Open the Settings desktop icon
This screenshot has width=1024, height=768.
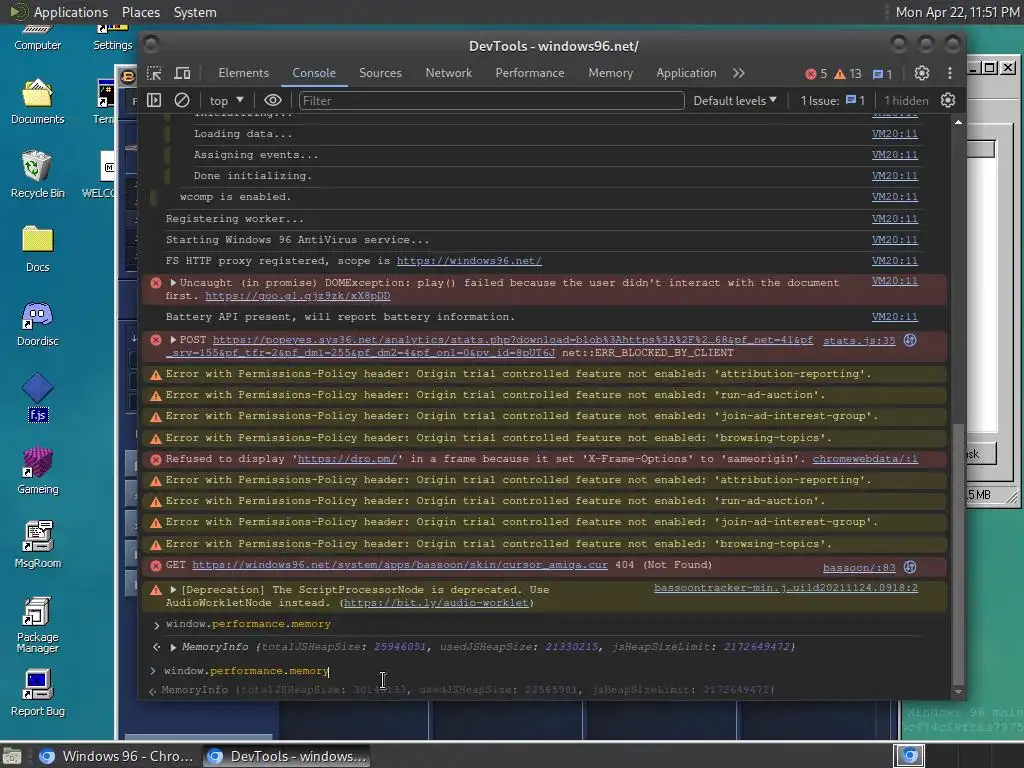click(112, 38)
